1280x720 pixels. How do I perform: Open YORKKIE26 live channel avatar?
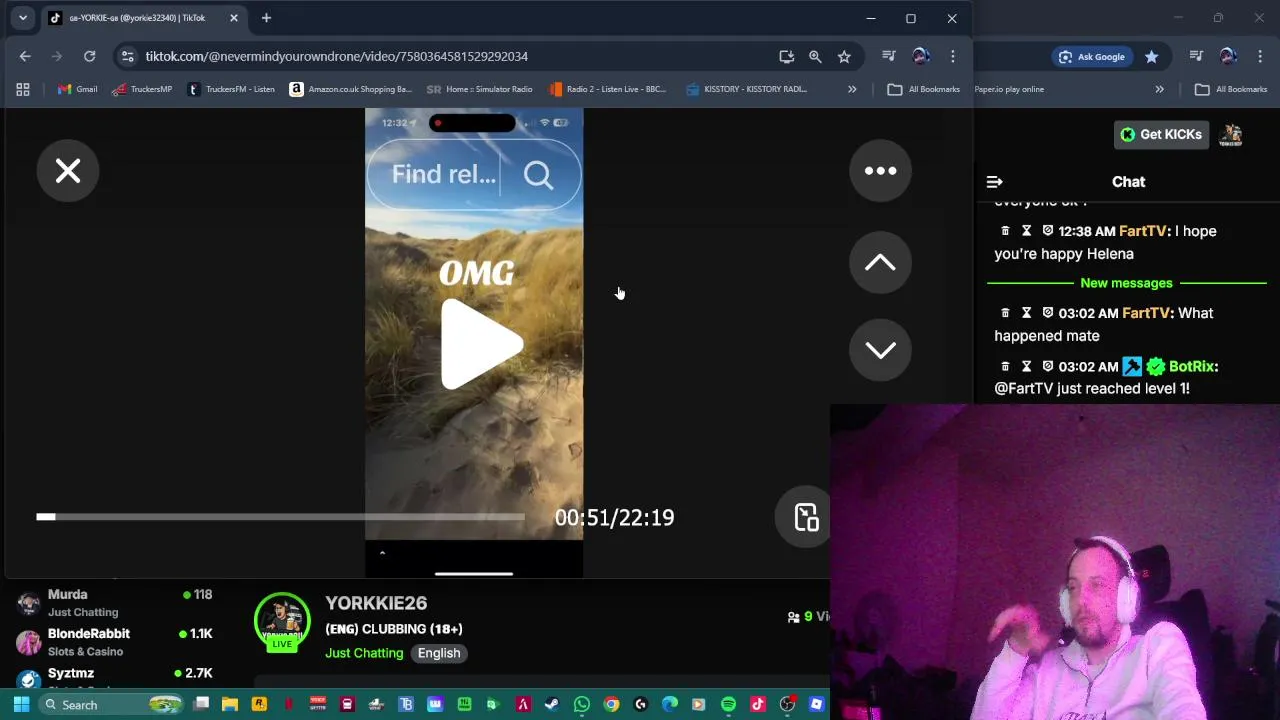point(282,621)
